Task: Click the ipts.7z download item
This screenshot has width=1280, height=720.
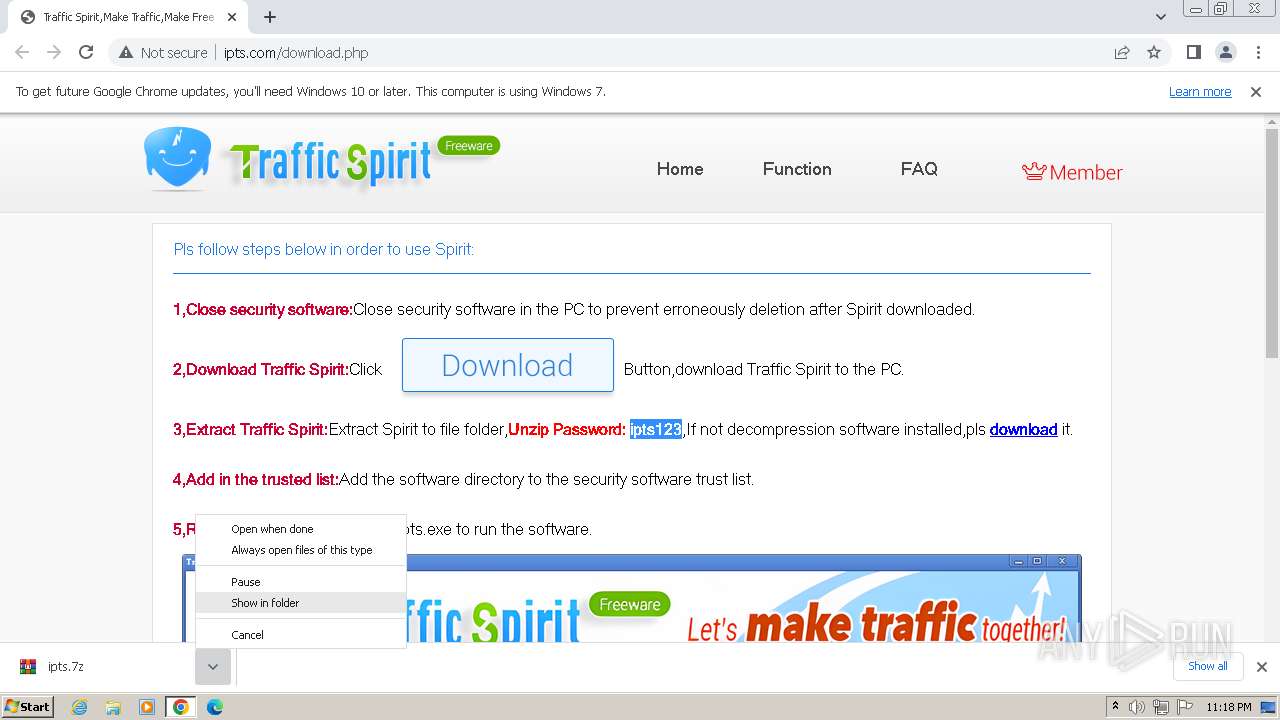Action: (x=100, y=667)
